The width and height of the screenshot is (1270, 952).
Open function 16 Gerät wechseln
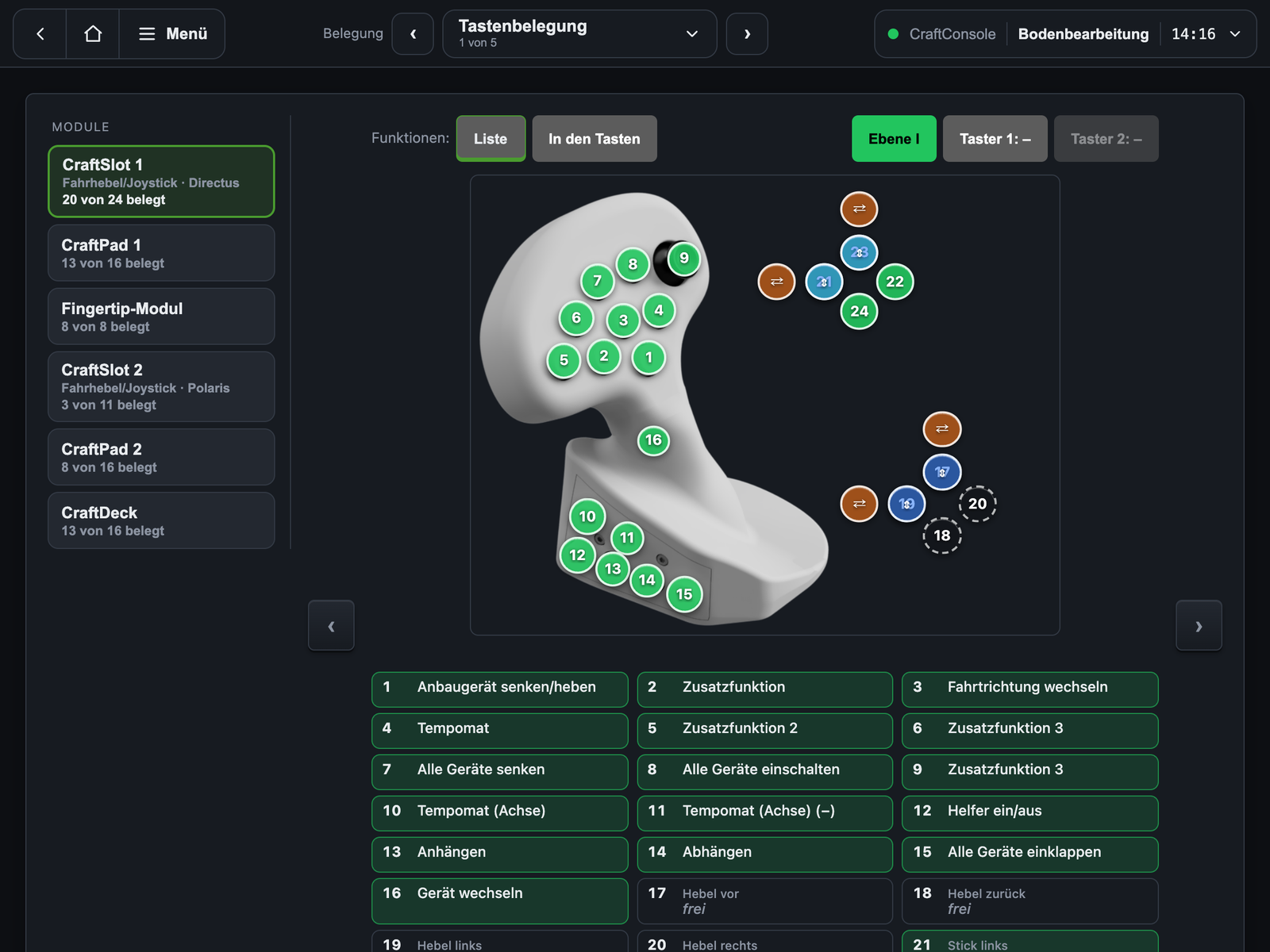[x=500, y=901]
